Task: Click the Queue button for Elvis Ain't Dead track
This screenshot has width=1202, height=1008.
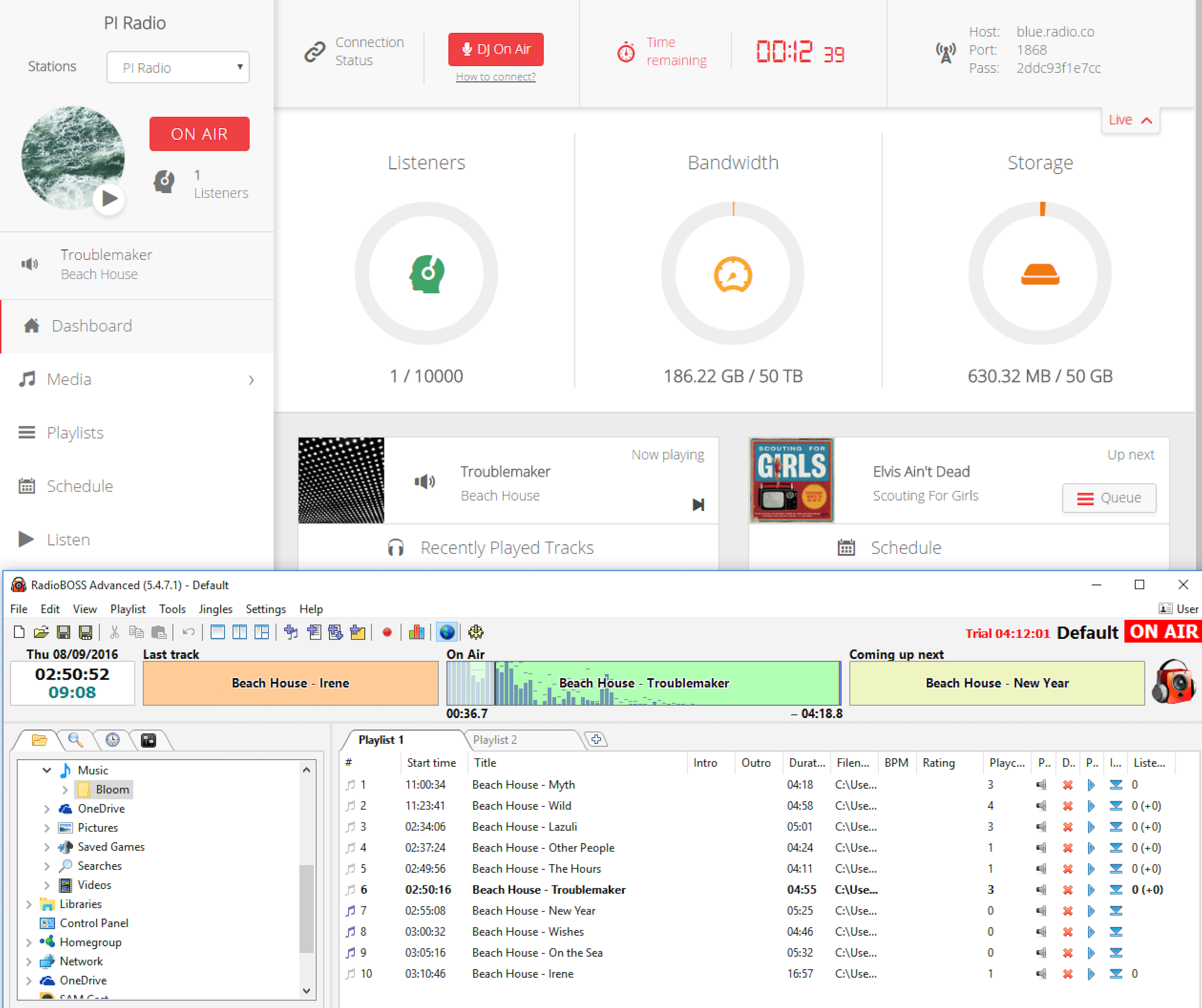Action: 1108,497
